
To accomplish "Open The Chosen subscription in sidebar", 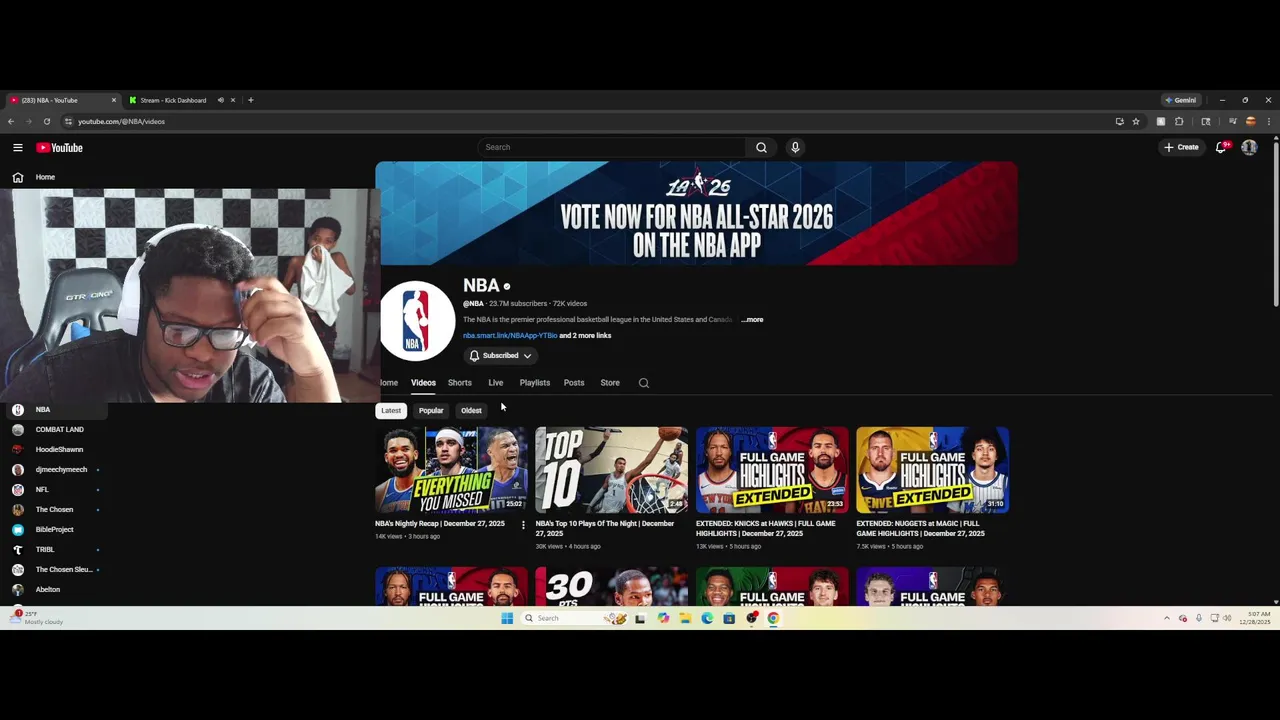I will click(x=56, y=510).
